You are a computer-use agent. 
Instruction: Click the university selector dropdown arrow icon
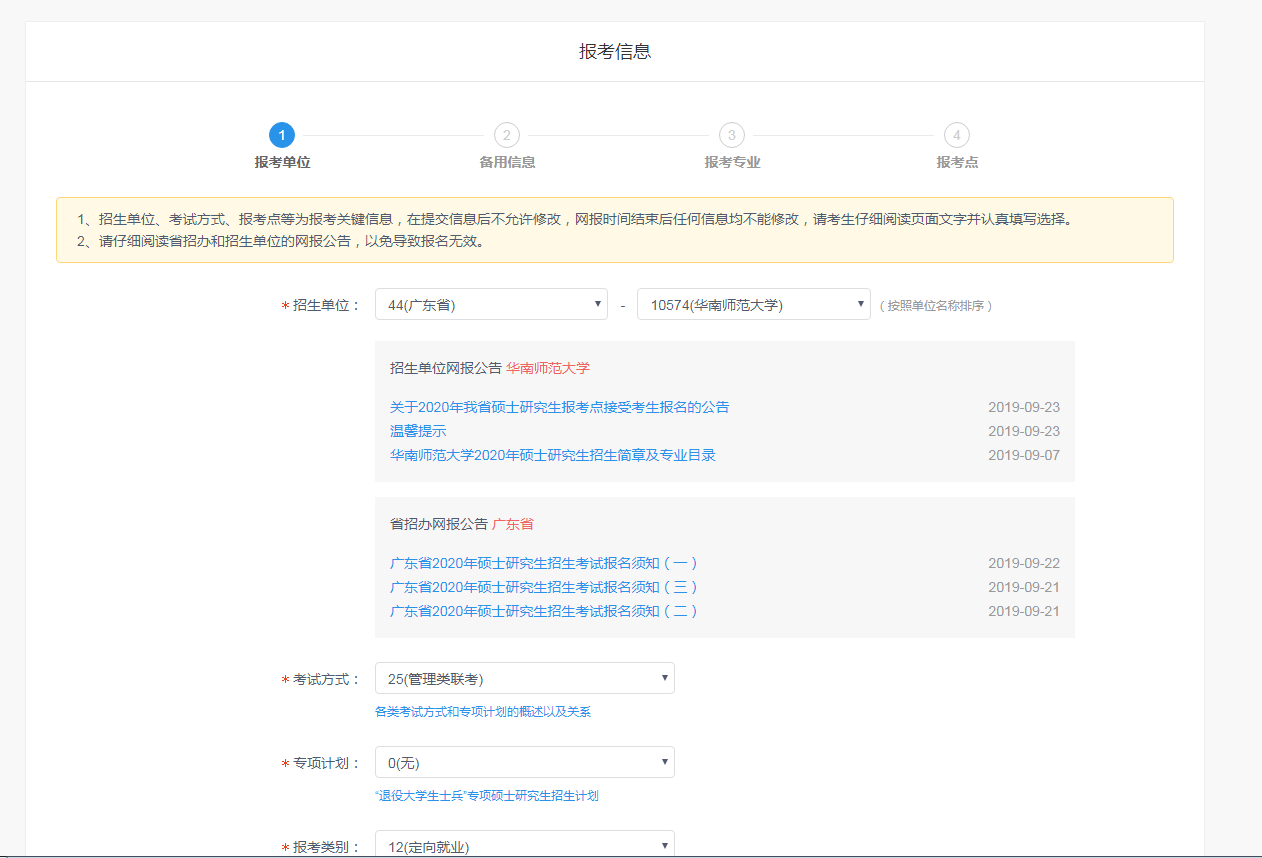860,304
